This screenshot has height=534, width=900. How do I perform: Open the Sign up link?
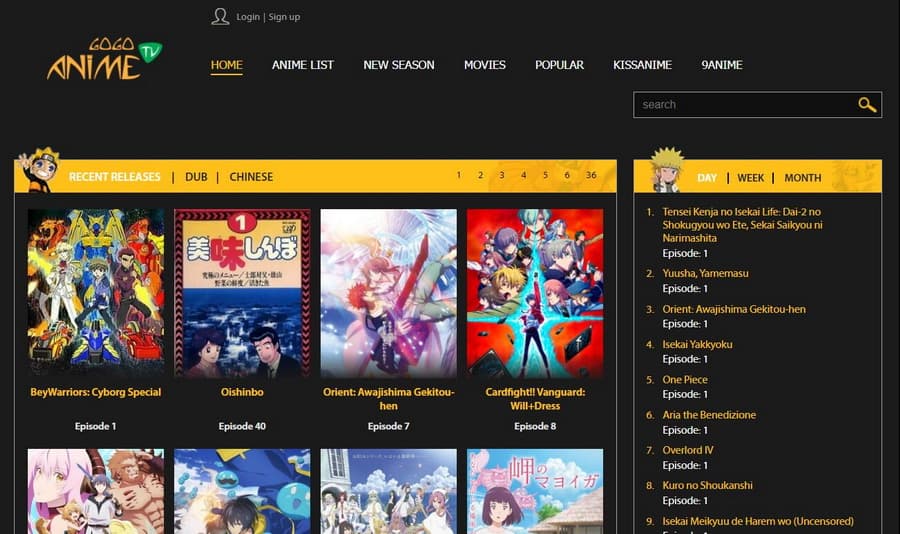284,17
